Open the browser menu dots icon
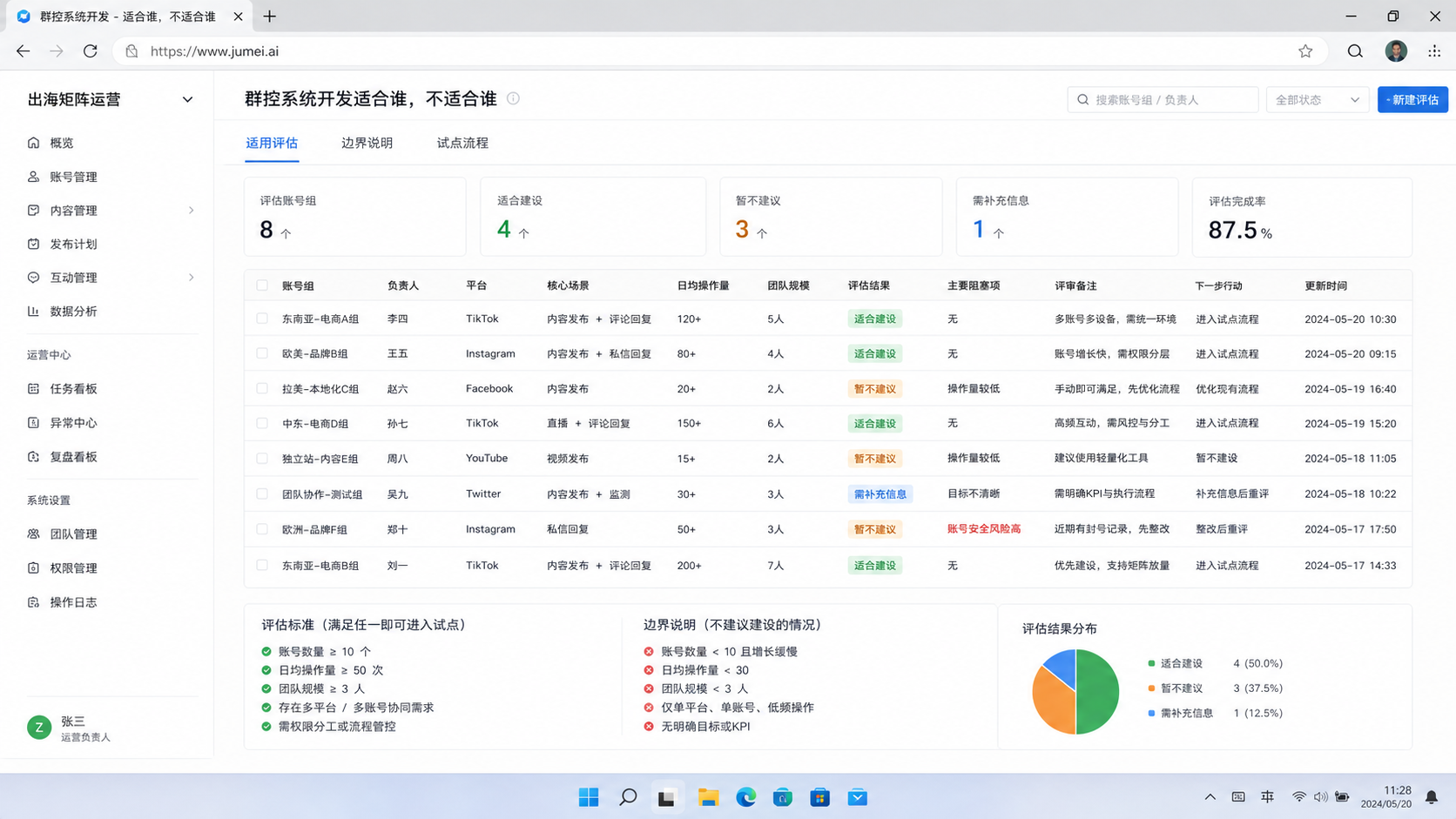The height and width of the screenshot is (819, 1456). pyautogui.click(x=1434, y=51)
